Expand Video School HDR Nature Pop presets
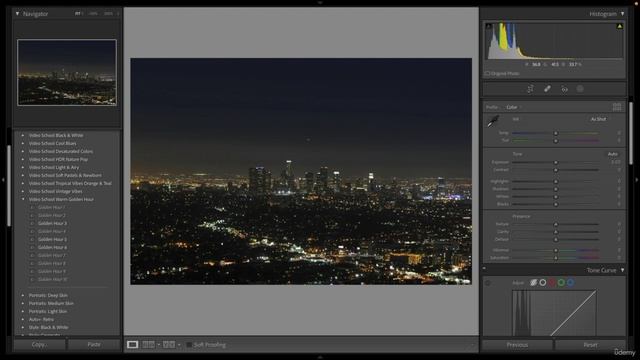 click(23, 159)
